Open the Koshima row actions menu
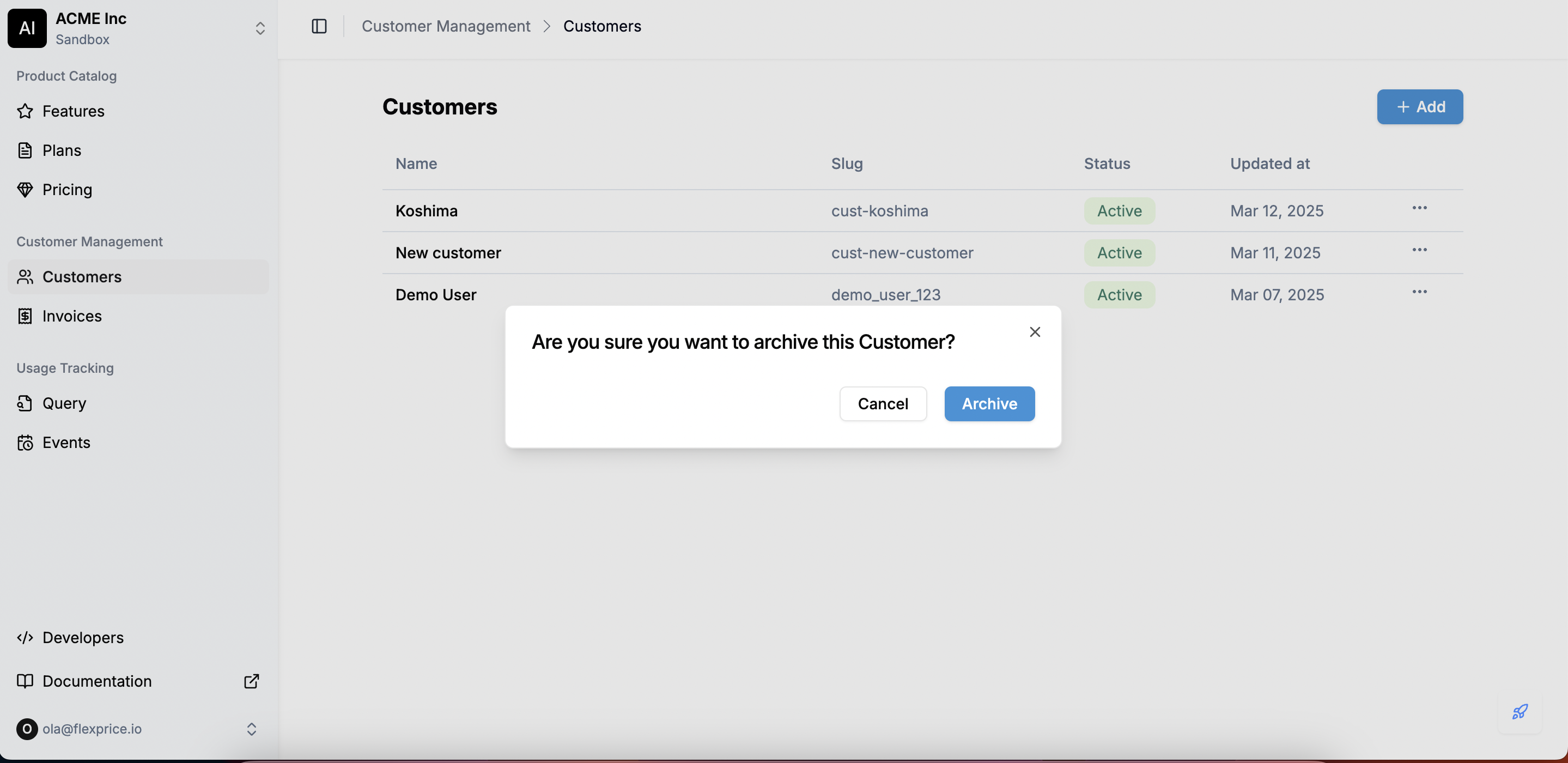 (x=1419, y=208)
